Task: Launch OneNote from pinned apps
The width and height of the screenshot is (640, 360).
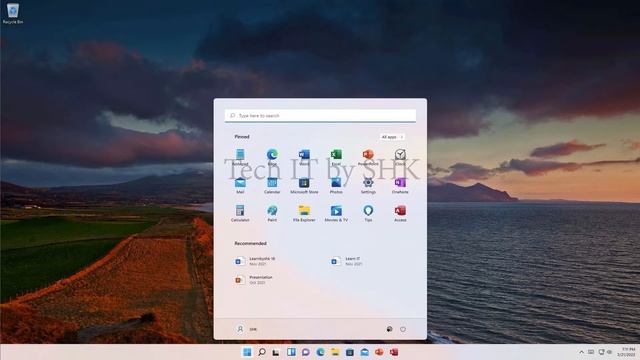Action: click(x=400, y=185)
